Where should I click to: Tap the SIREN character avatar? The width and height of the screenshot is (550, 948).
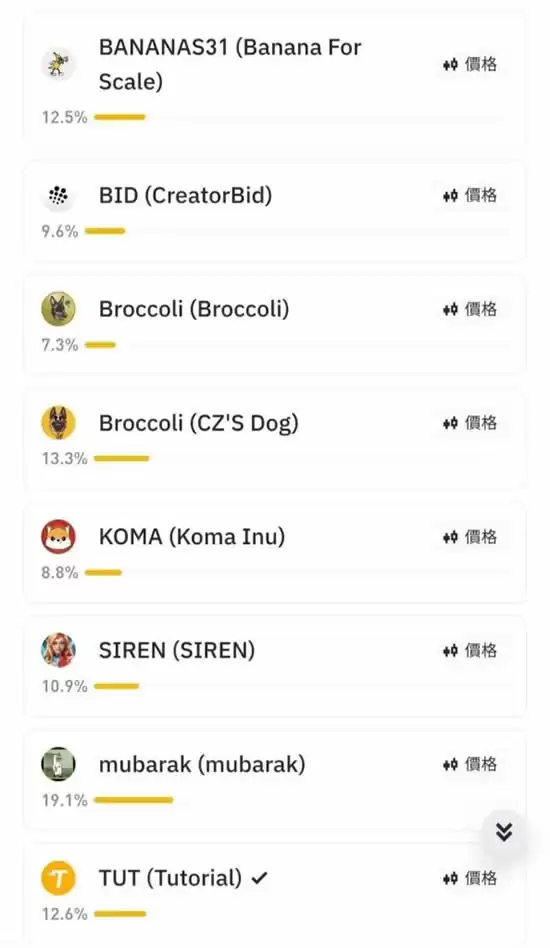click(x=59, y=650)
